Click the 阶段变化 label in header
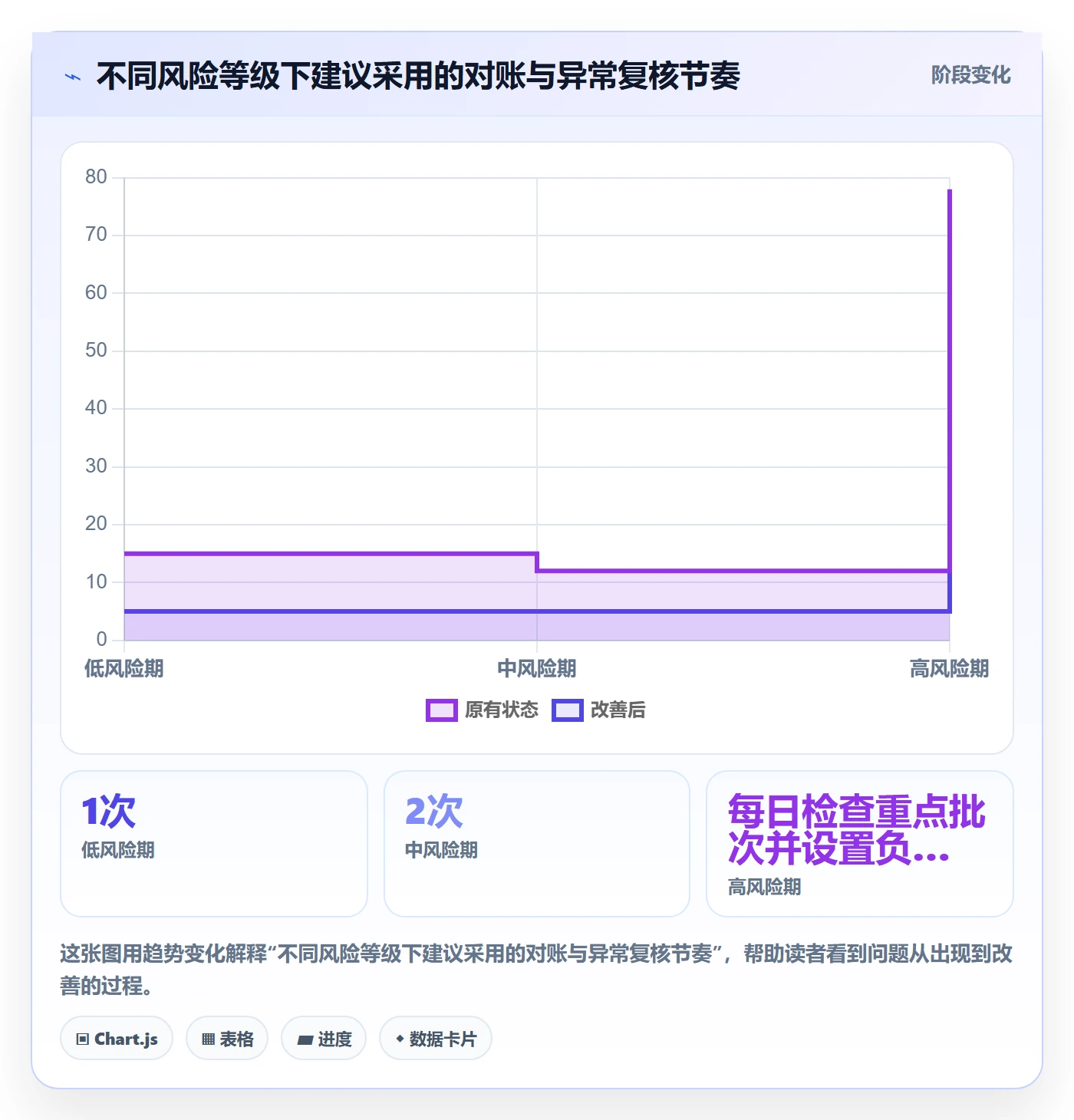Viewport: 1074px width, 1120px height. tap(970, 75)
